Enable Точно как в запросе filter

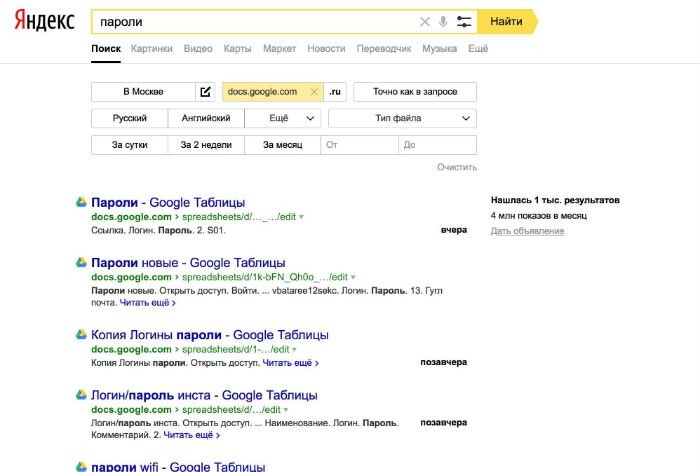click(x=415, y=92)
